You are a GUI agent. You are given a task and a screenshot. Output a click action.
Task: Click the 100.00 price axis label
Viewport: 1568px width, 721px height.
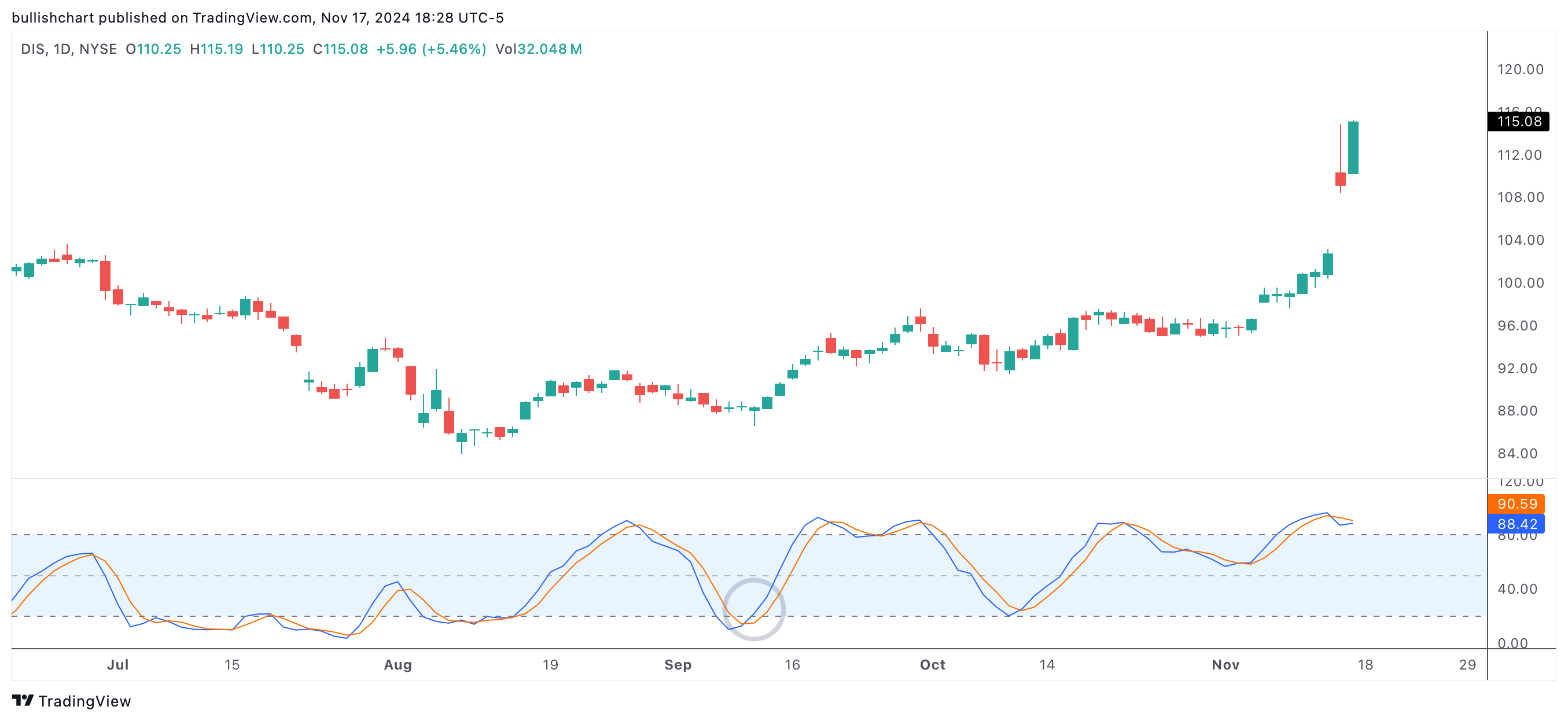tap(1521, 283)
